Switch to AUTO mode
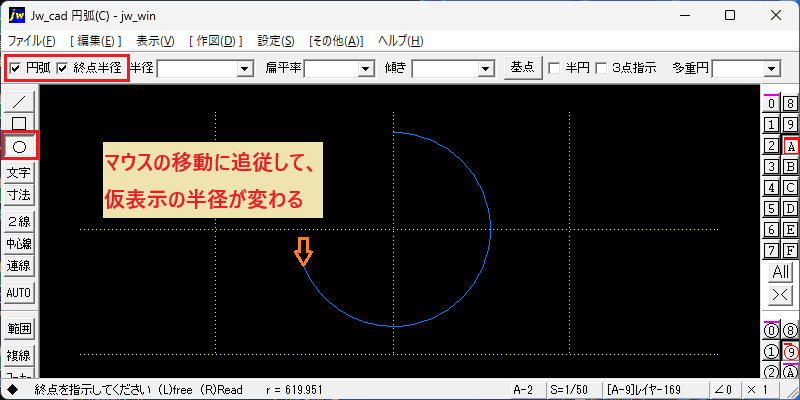The height and width of the screenshot is (400, 800). 19,293
